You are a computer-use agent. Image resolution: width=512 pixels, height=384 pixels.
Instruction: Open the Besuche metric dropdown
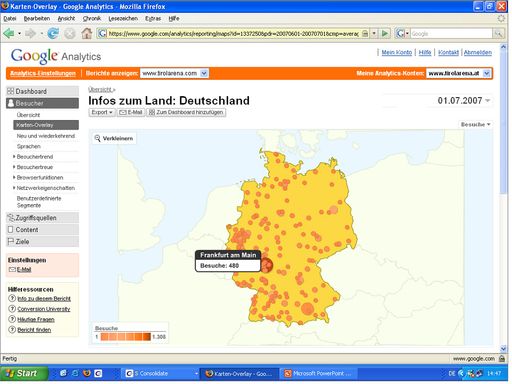tap(476, 124)
